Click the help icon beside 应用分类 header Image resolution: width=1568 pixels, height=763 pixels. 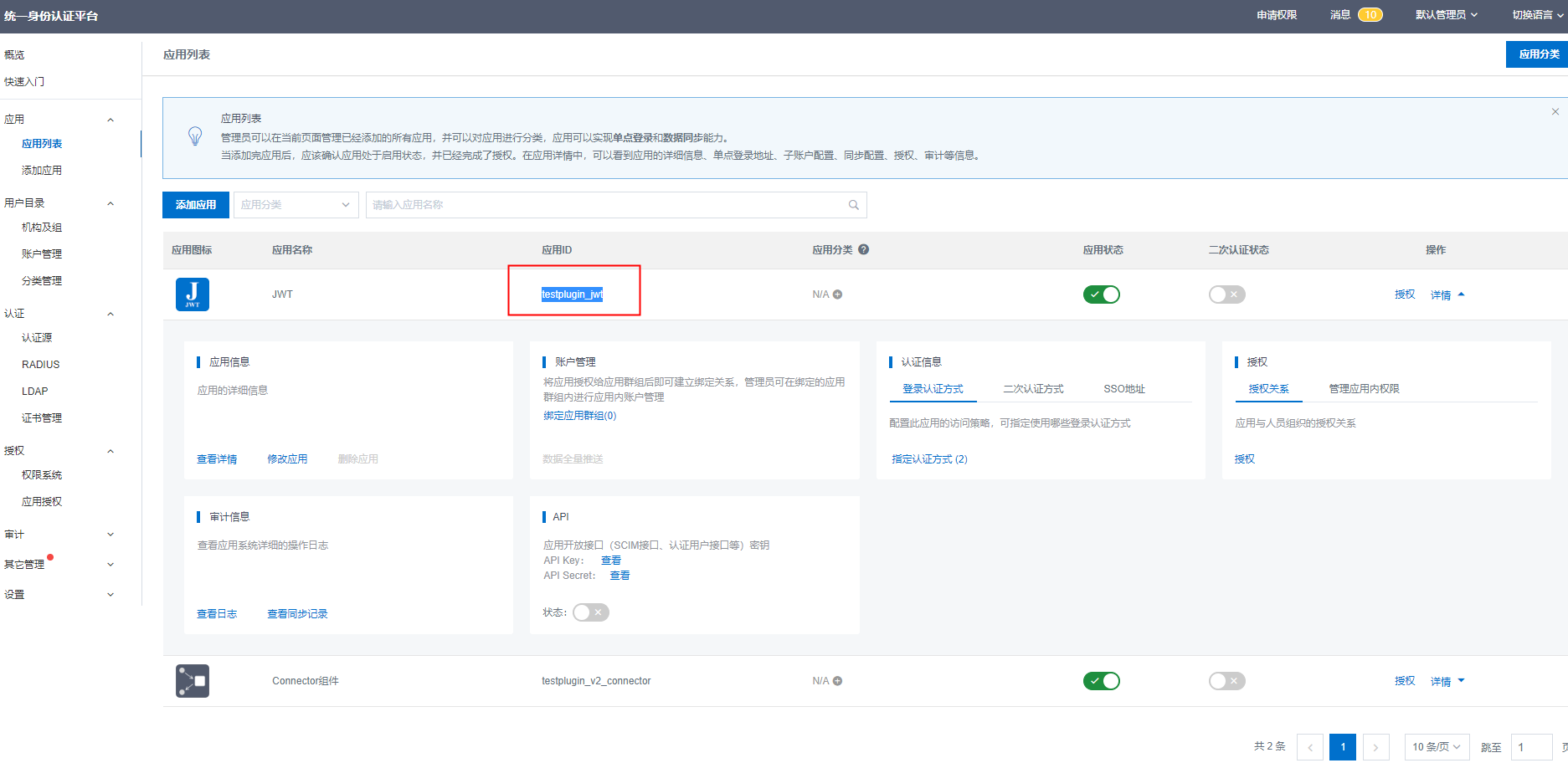coord(863,249)
